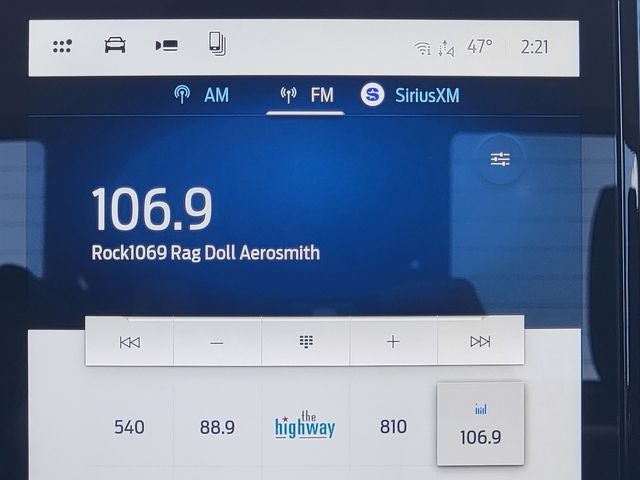The image size is (640, 480).
Task: Tap the Rock1069 Rag Doll Aerosmith text
Action: coord(205,253)
